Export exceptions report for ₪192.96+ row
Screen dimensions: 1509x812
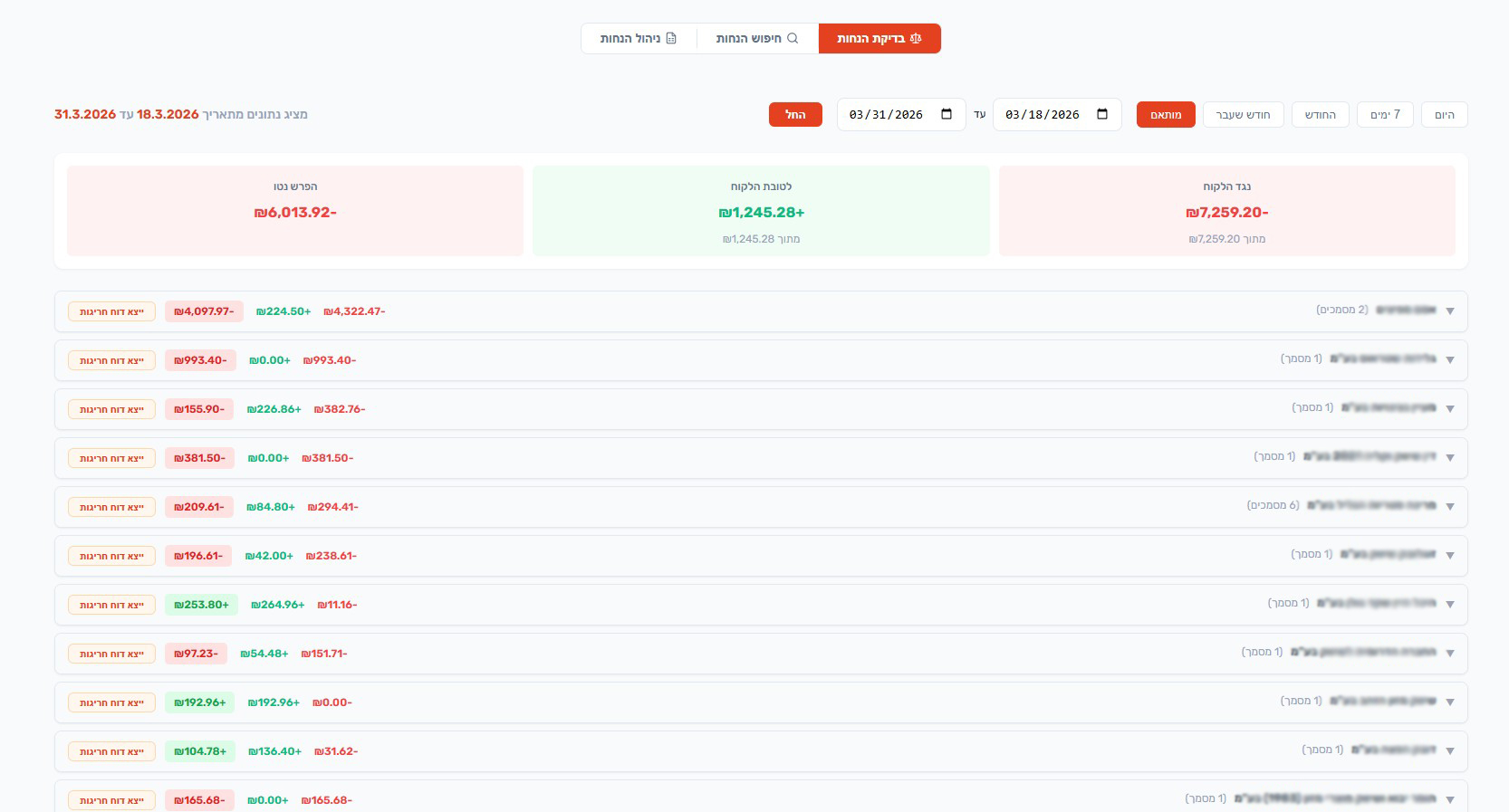pos(111,702)
